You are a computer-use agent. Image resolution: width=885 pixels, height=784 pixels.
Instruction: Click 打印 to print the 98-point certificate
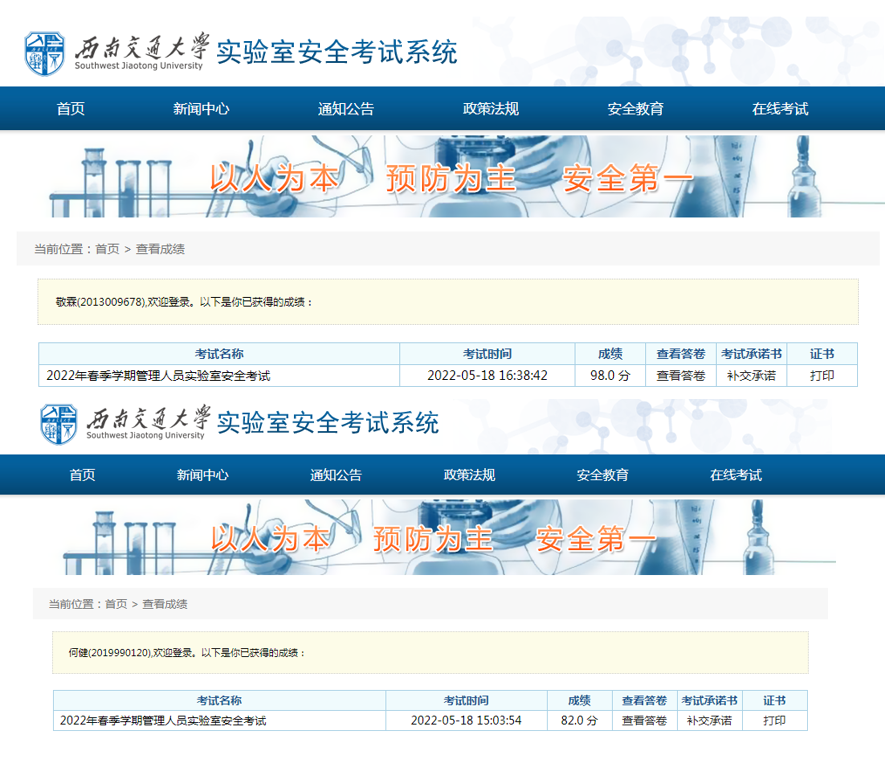pyautogui.click(x=821, y=376)
